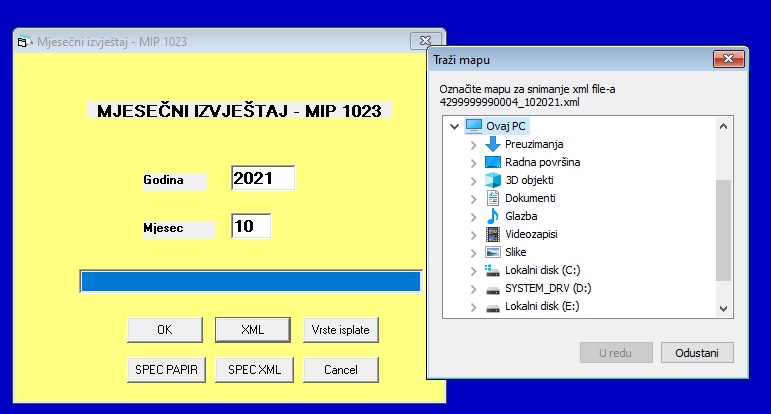Collapse the Ovaj PC tree node
This screenshot has width=771, height=414.
click(455, 127)
